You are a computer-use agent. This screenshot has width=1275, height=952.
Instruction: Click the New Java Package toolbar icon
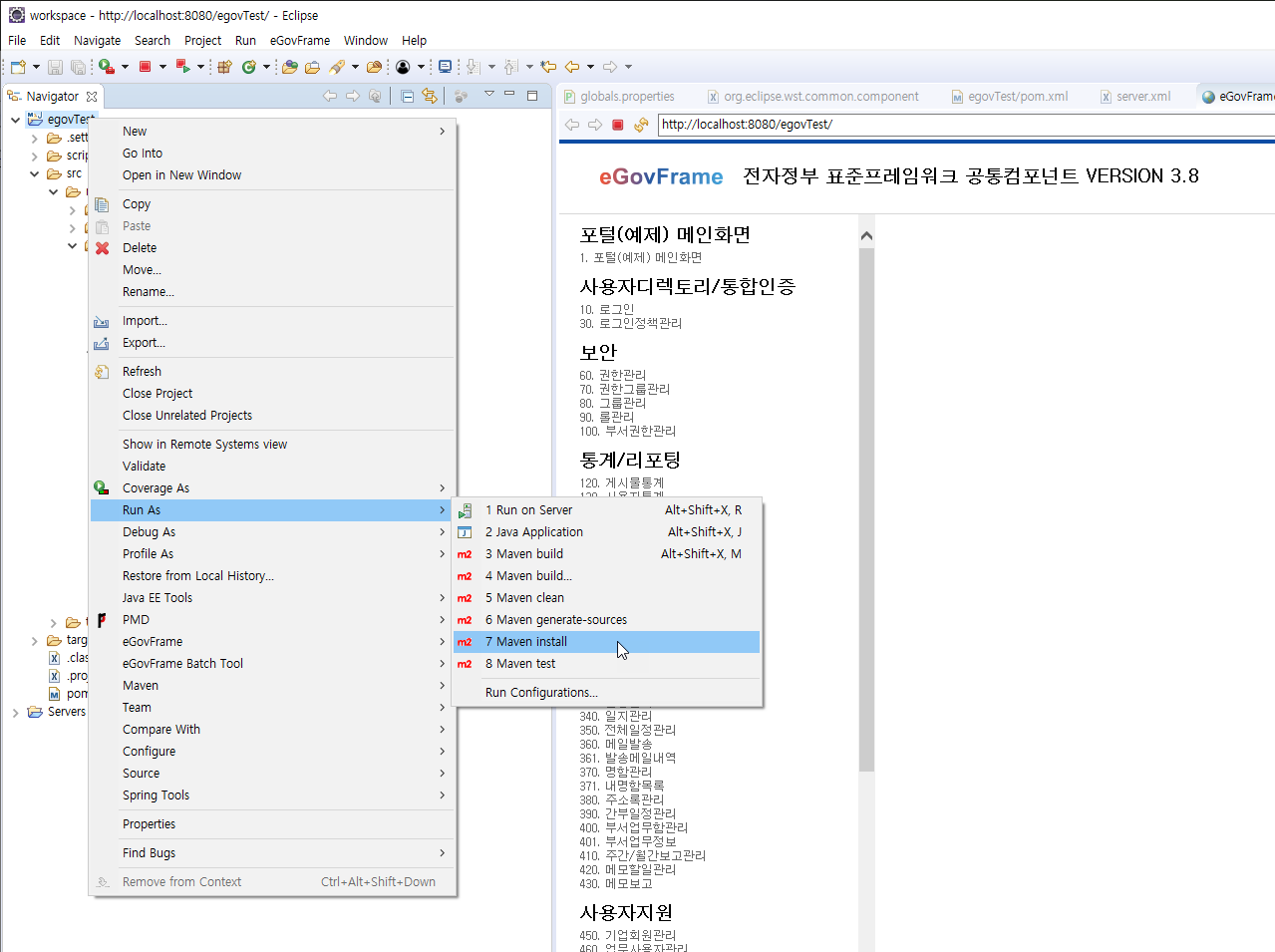click(224, 67)
